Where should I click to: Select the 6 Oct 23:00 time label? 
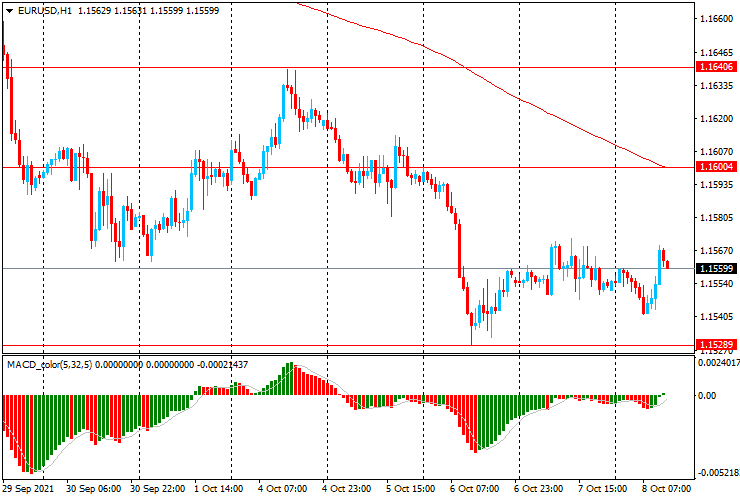[x=538, y=488]
